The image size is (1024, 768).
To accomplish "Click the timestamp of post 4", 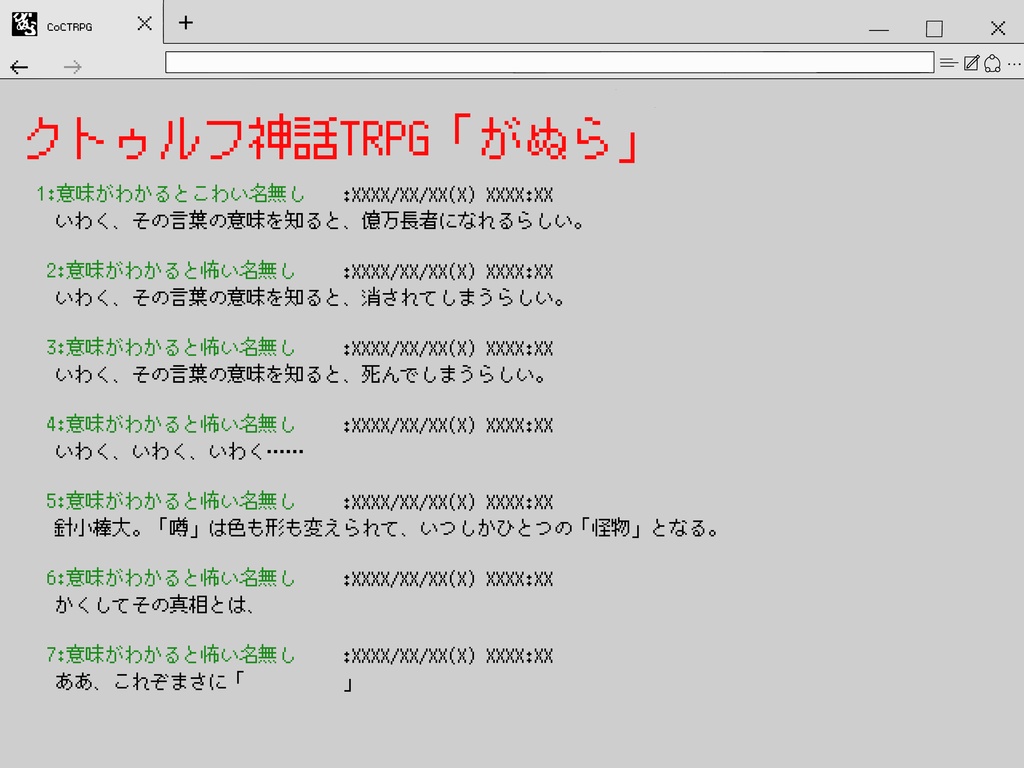I will [448, 426].
